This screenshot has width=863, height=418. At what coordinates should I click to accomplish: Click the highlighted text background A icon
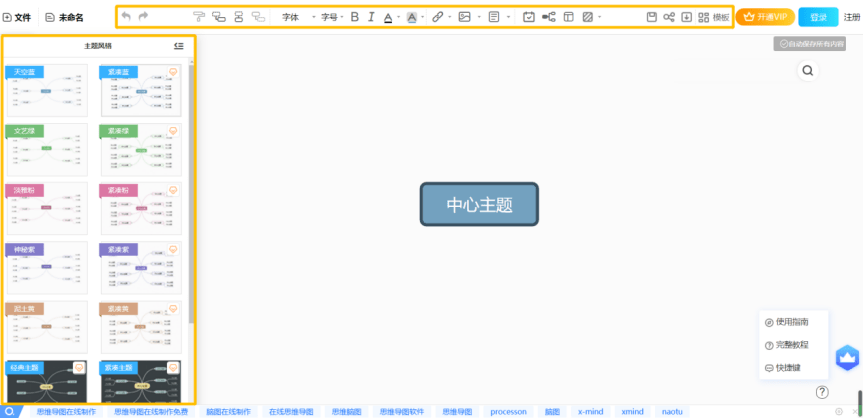click(412, 18)
